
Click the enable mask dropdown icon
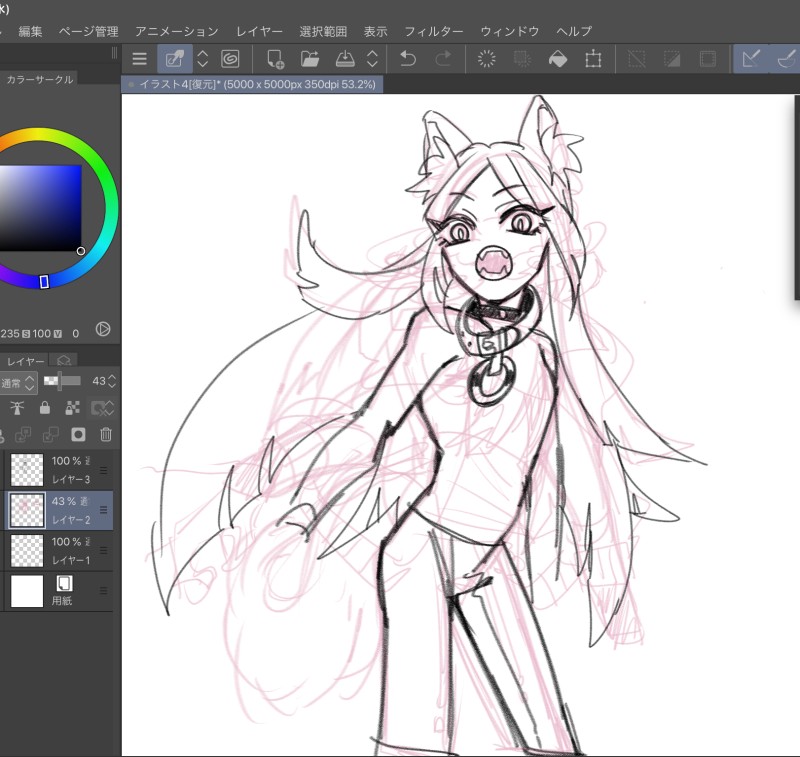(102, 408)
